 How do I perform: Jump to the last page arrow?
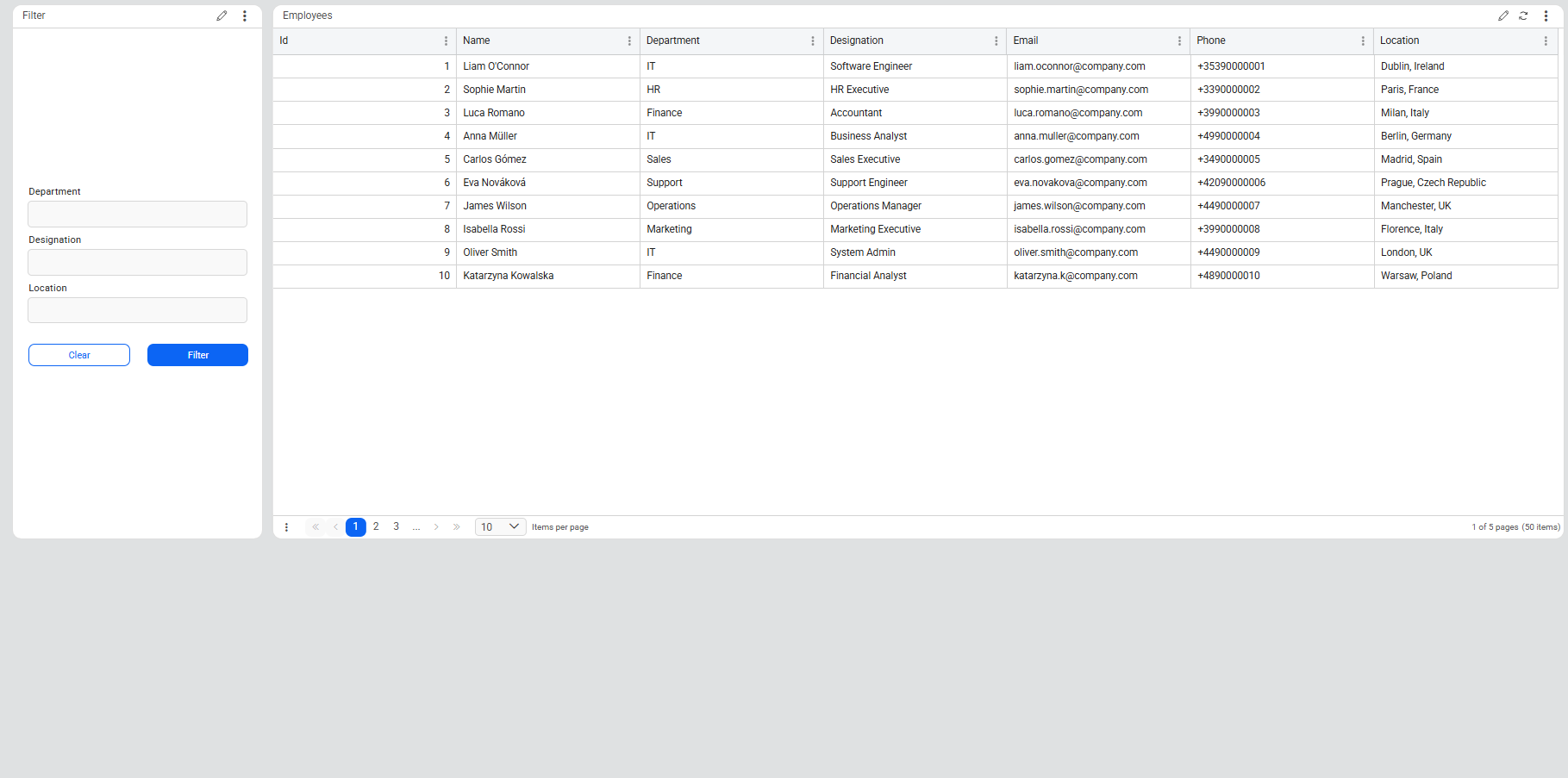(457, 527)
